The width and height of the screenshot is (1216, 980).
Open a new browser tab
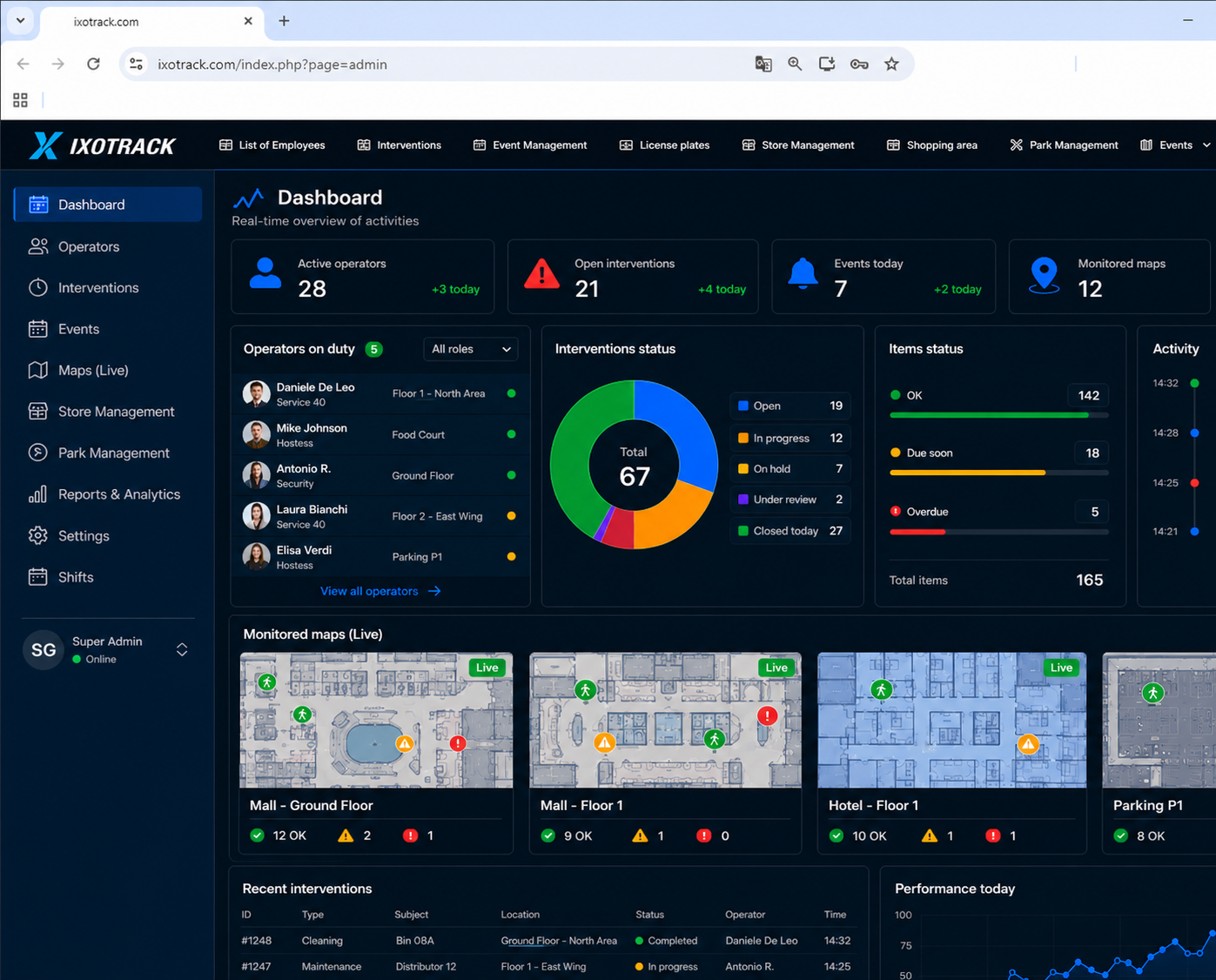[x=284, y=21]
